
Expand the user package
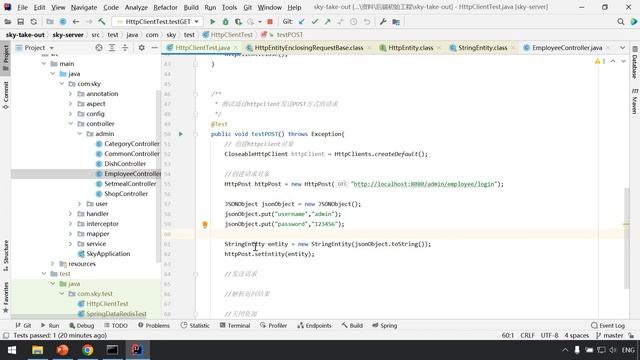tap(80, 204)
